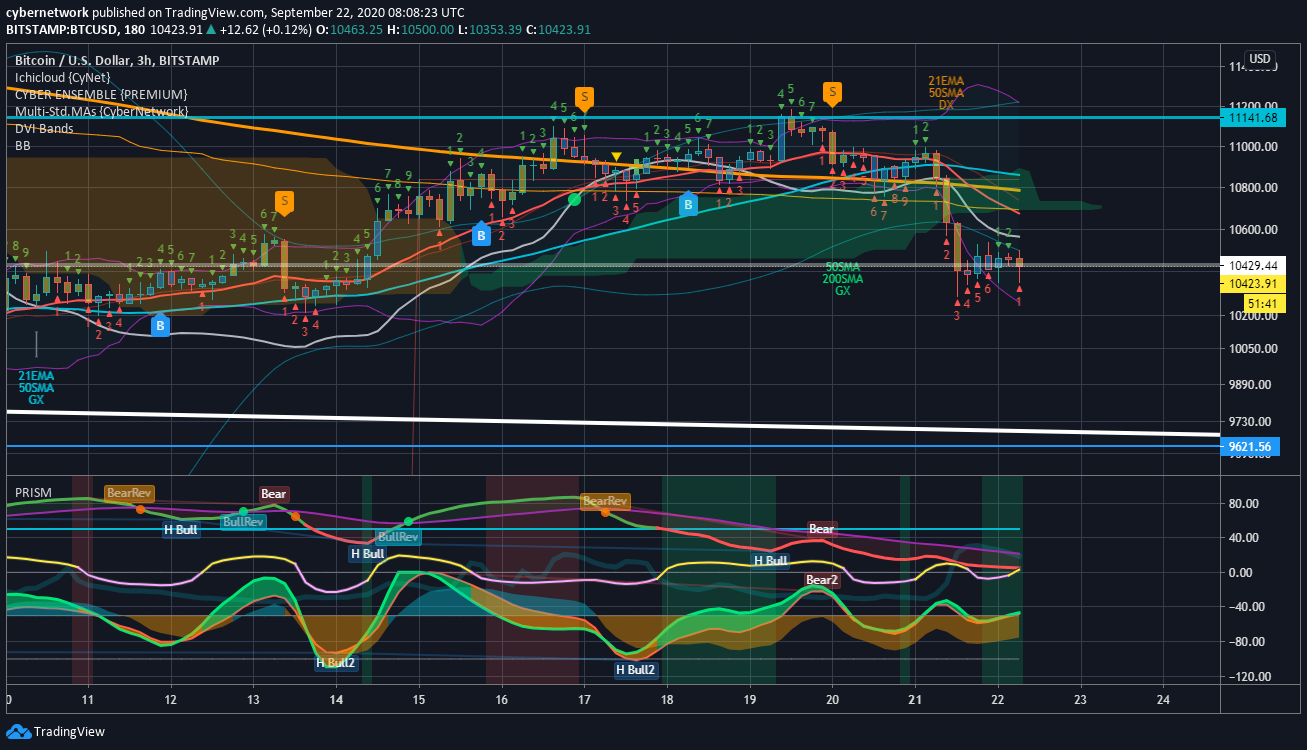This screenshot has width=1307, height=750.
Task: Click the H Bull label near date 12
Action: (181, 530)
